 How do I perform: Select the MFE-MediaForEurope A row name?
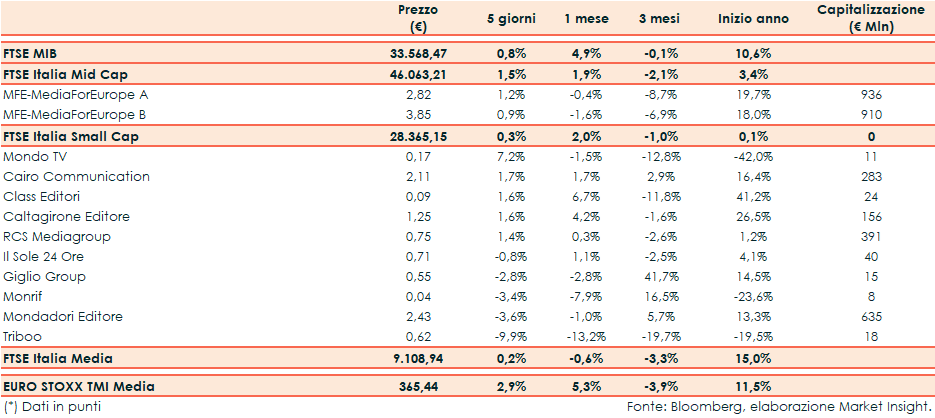[76, 94]
